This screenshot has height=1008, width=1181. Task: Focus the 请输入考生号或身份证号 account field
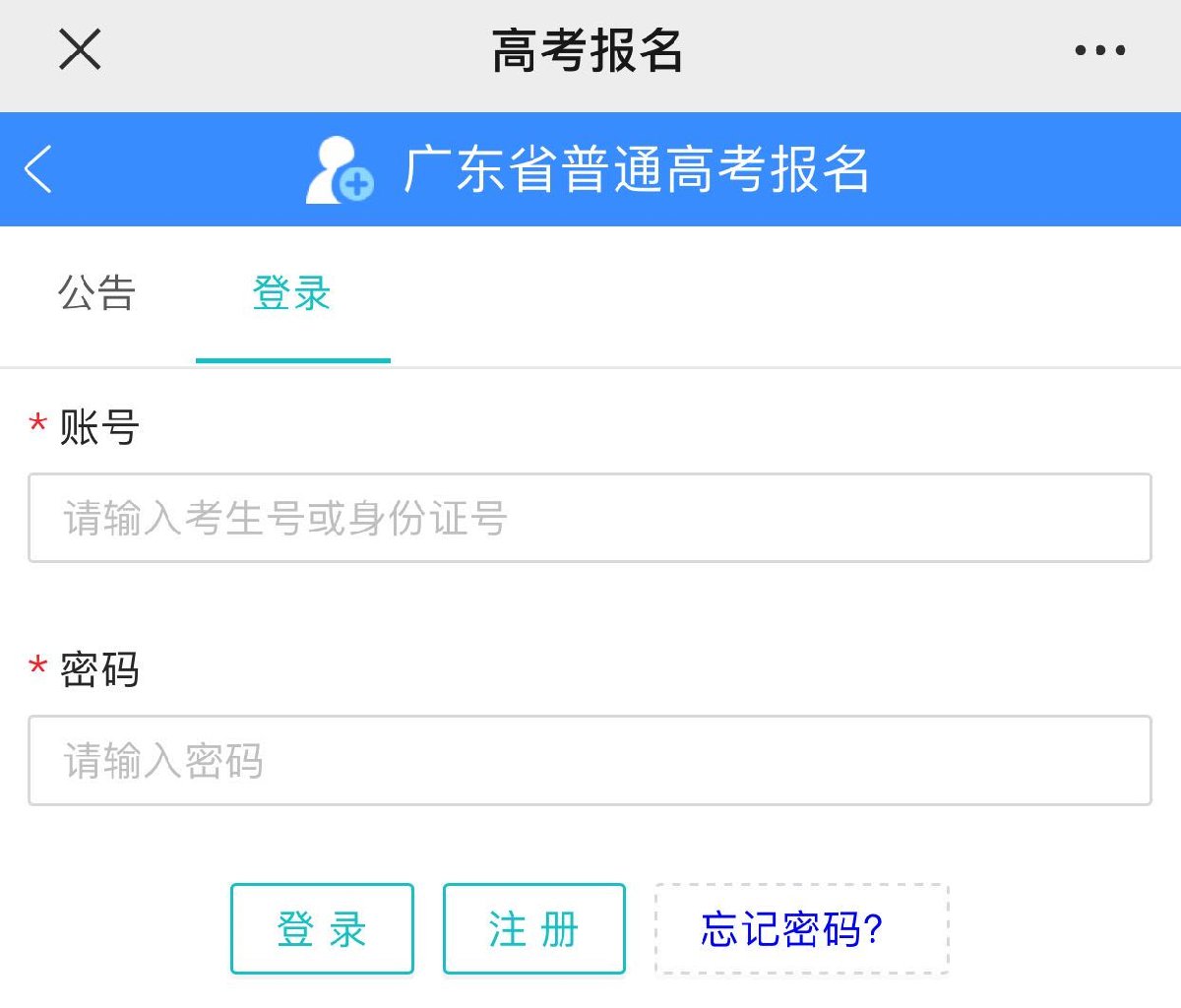pos(590,518)
